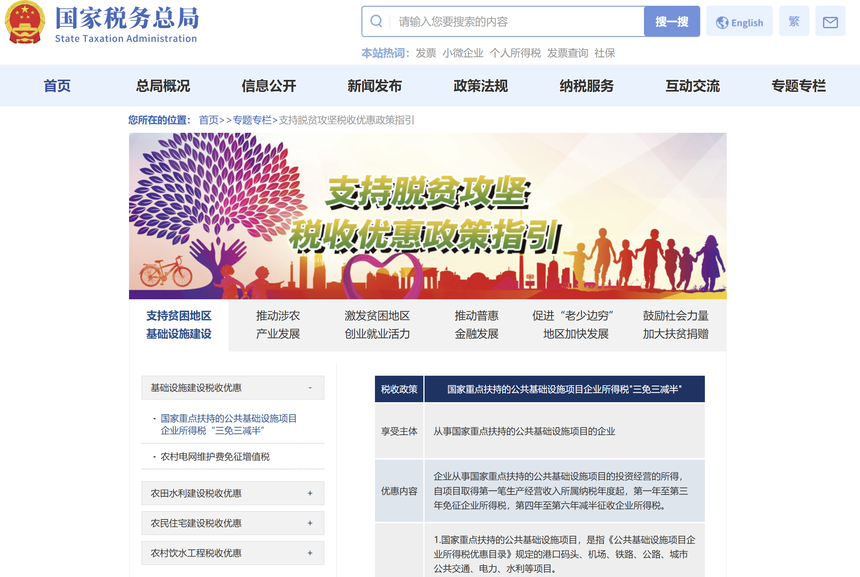Open 信息公开 navigation menu
This screenshot has width=860, height=577.
[269, 86]
